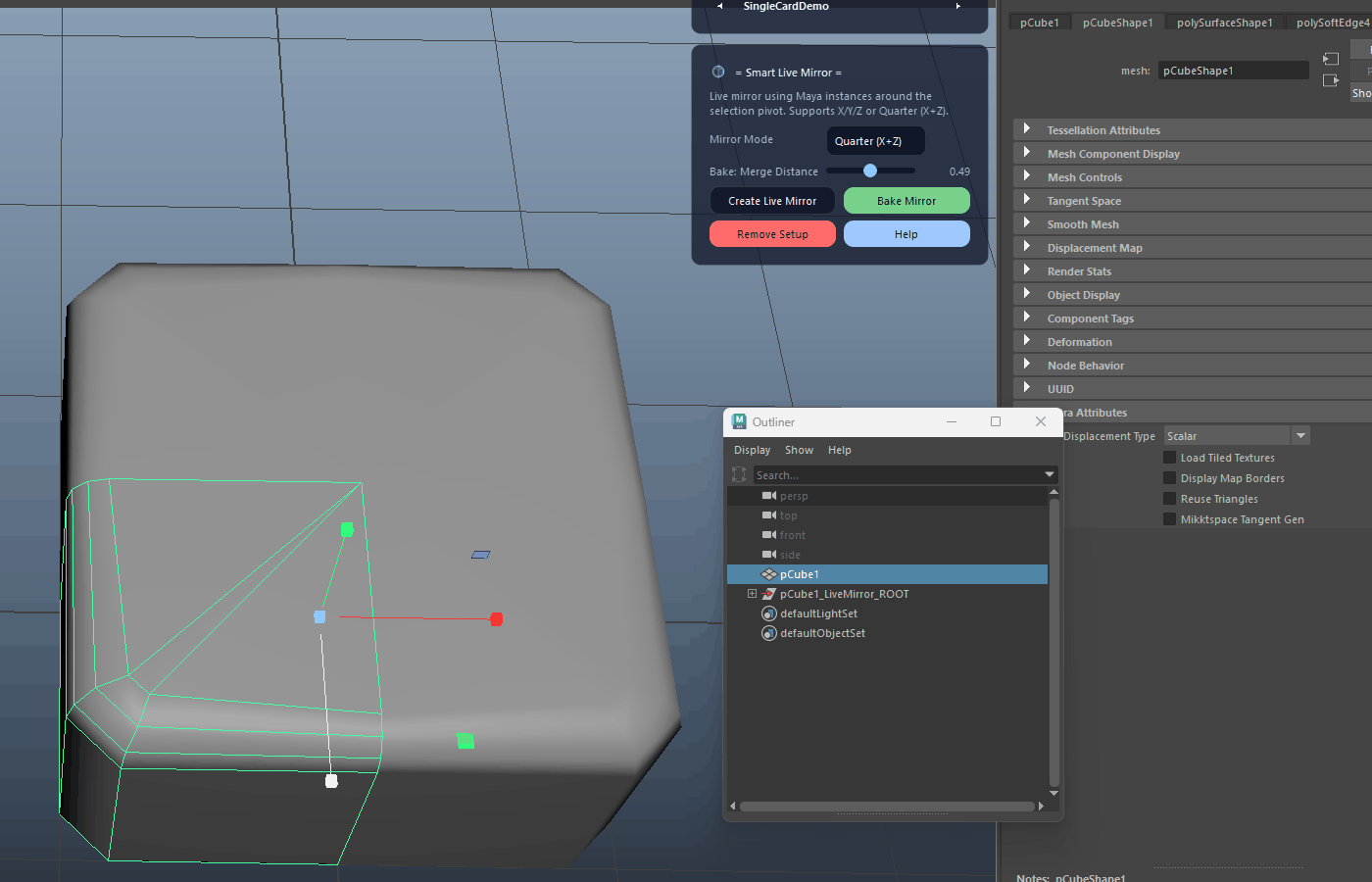
Task: Switch to the pCube1 attribute tab
Action: (x=1039, y=23)
